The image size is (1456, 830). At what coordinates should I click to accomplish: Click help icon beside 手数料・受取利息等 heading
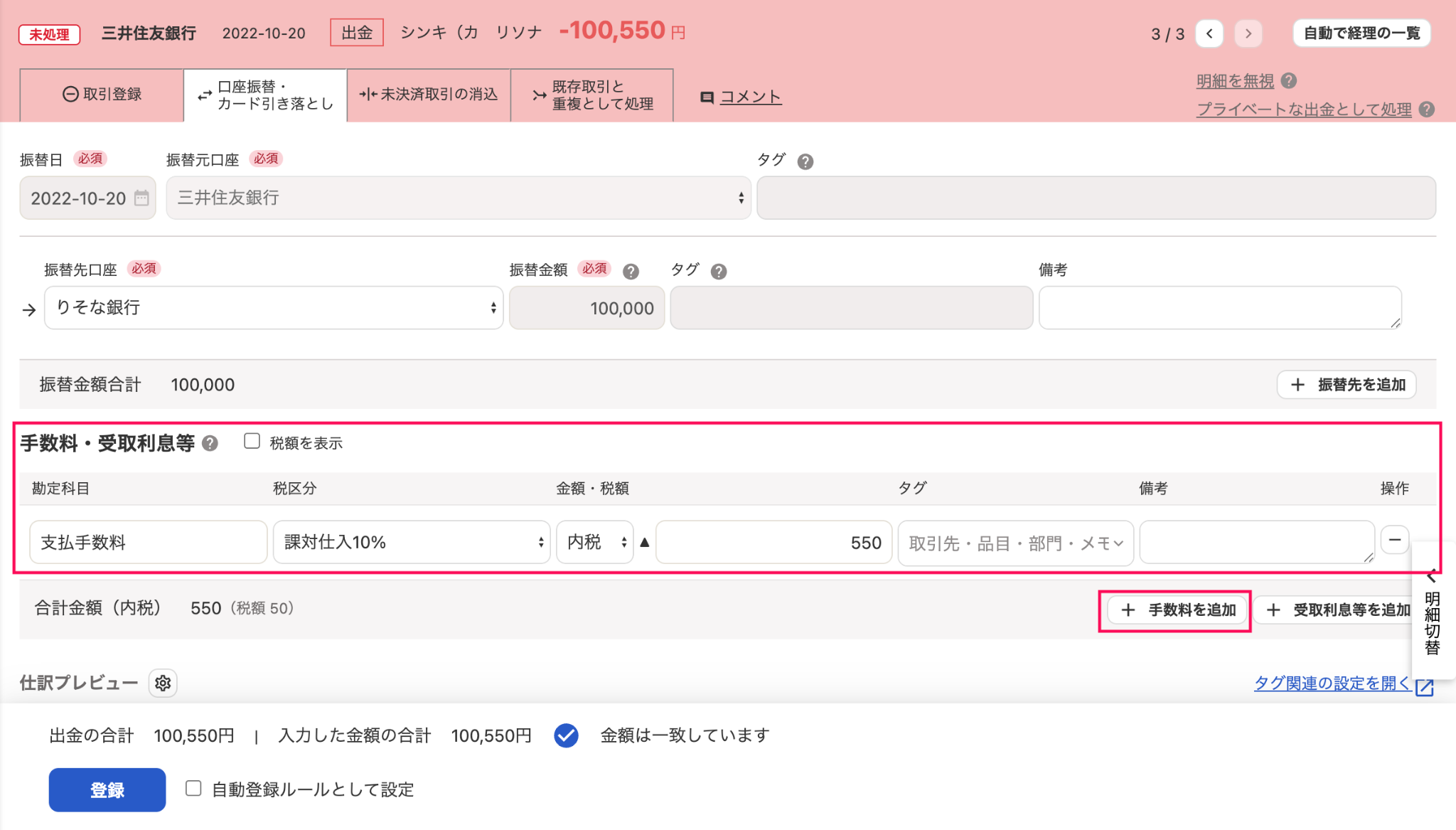pyautogui.click(x=210, y=444)
